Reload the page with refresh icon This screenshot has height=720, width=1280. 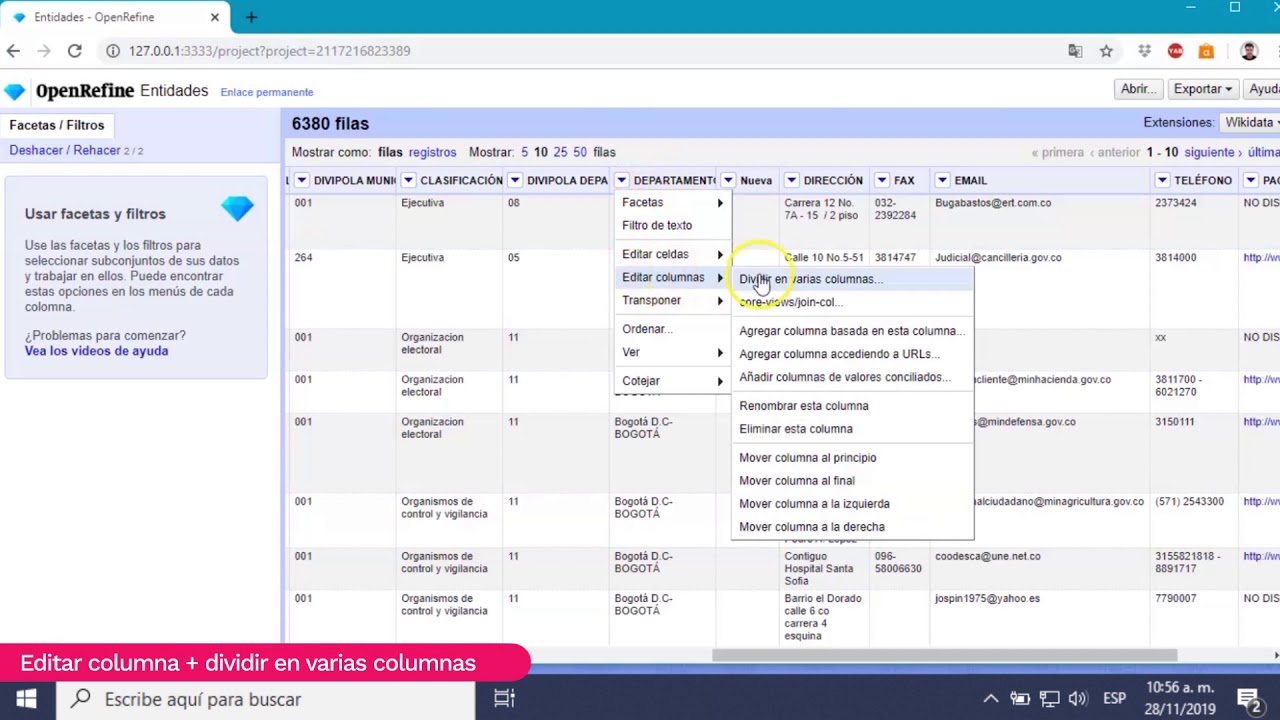click(75, 51)
